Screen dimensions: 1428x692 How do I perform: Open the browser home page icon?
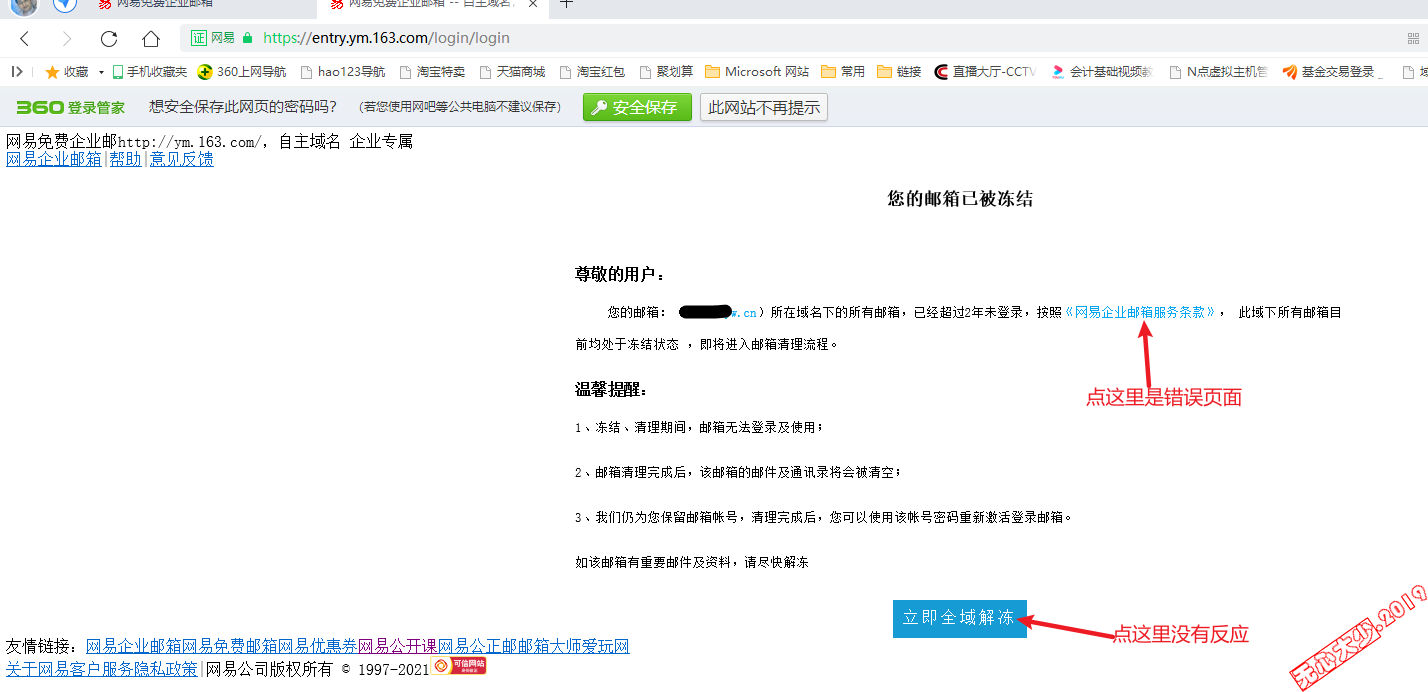151,39
